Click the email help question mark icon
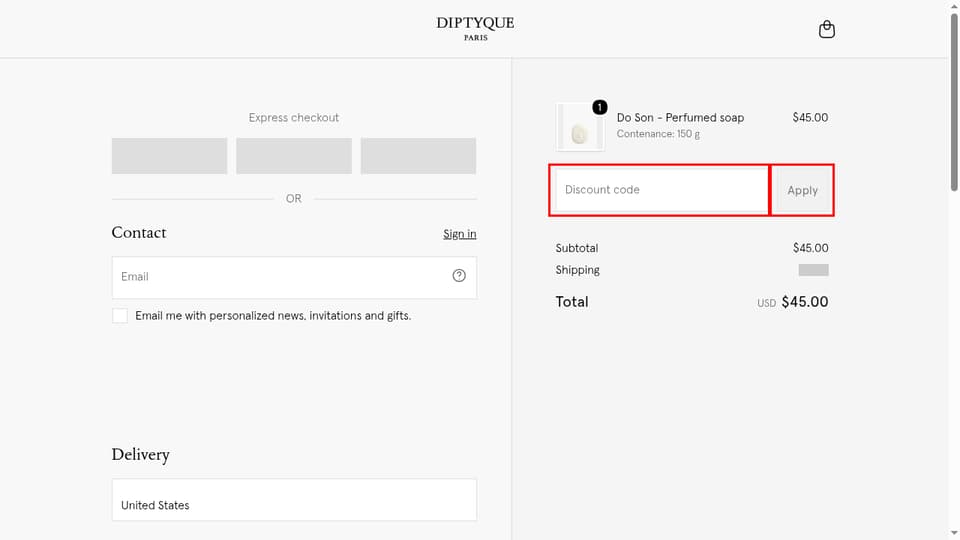This screenshot has width=960, height=540. 459,276
